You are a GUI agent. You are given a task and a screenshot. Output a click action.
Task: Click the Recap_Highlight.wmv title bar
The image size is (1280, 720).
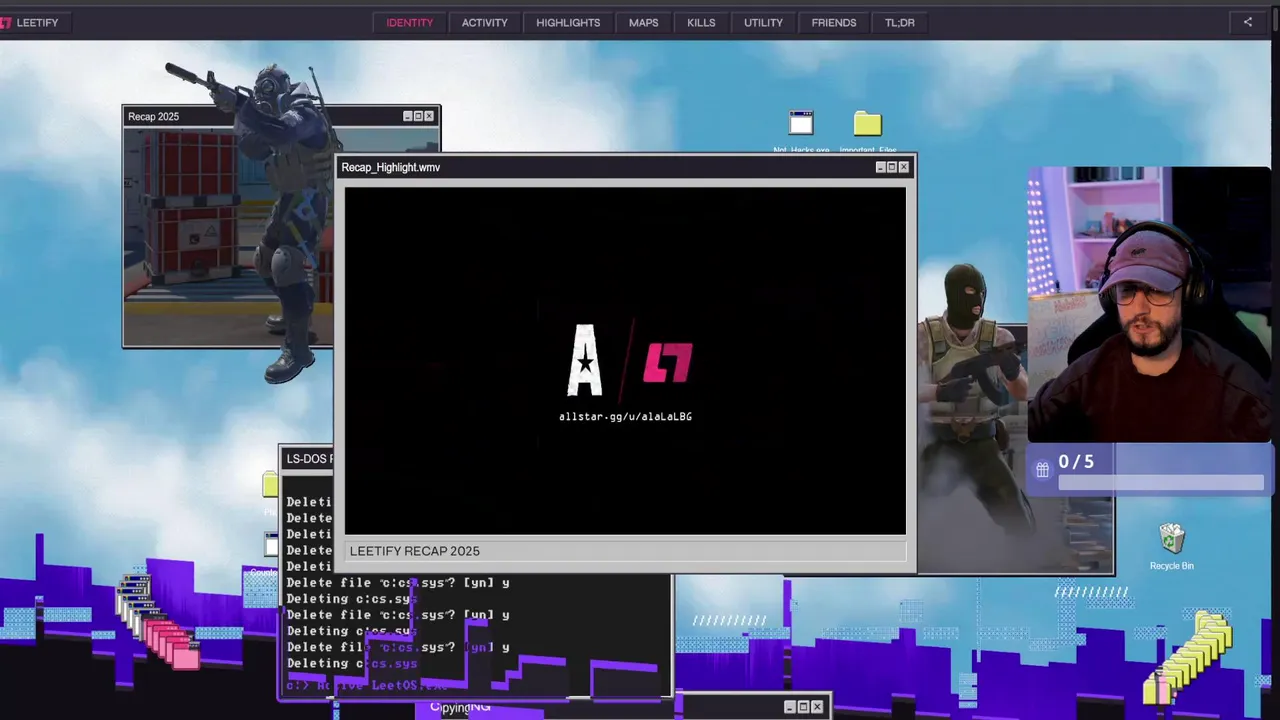click(x=625, y=167)
